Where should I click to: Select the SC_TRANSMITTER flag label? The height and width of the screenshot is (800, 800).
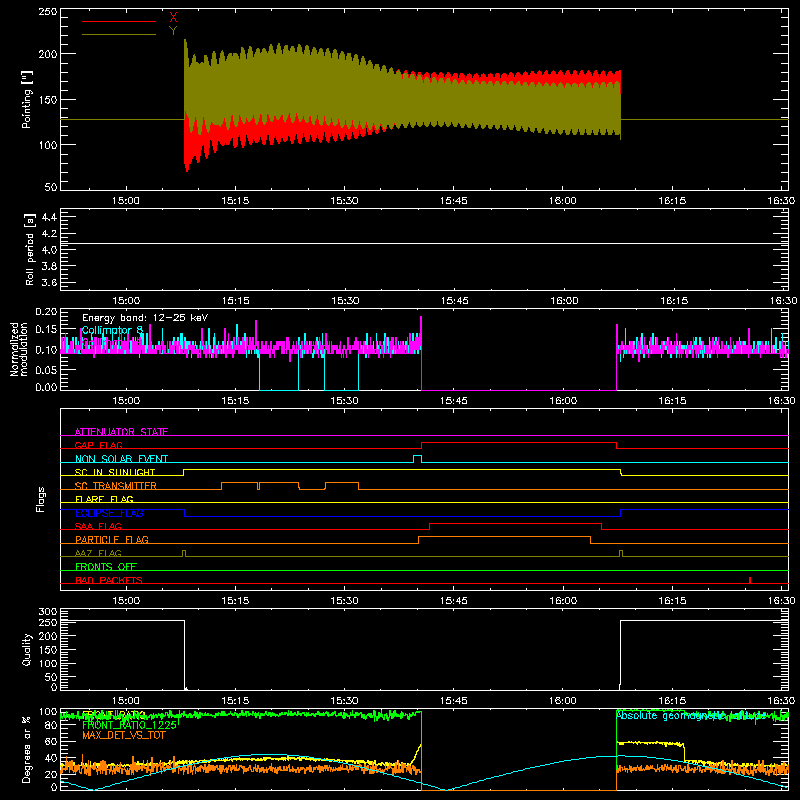(115, 485)
